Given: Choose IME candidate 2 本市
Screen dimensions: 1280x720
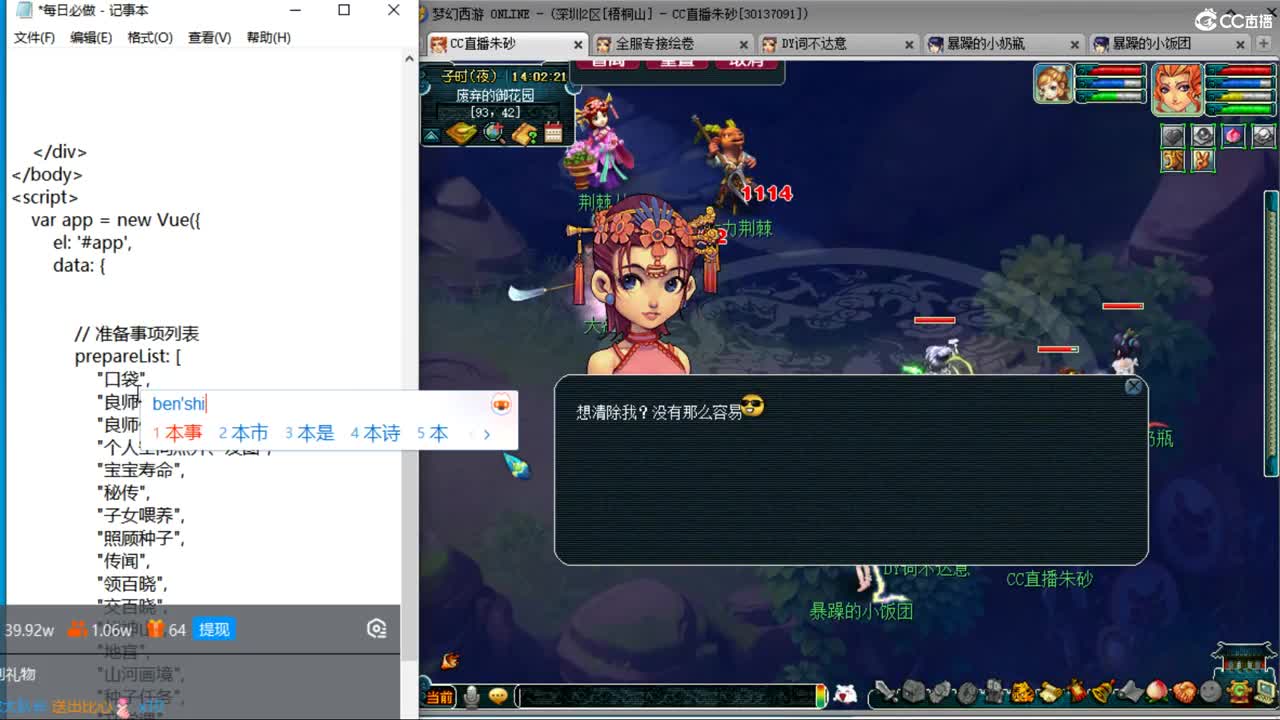Looking at the screenshot, I should pos(244,433).
